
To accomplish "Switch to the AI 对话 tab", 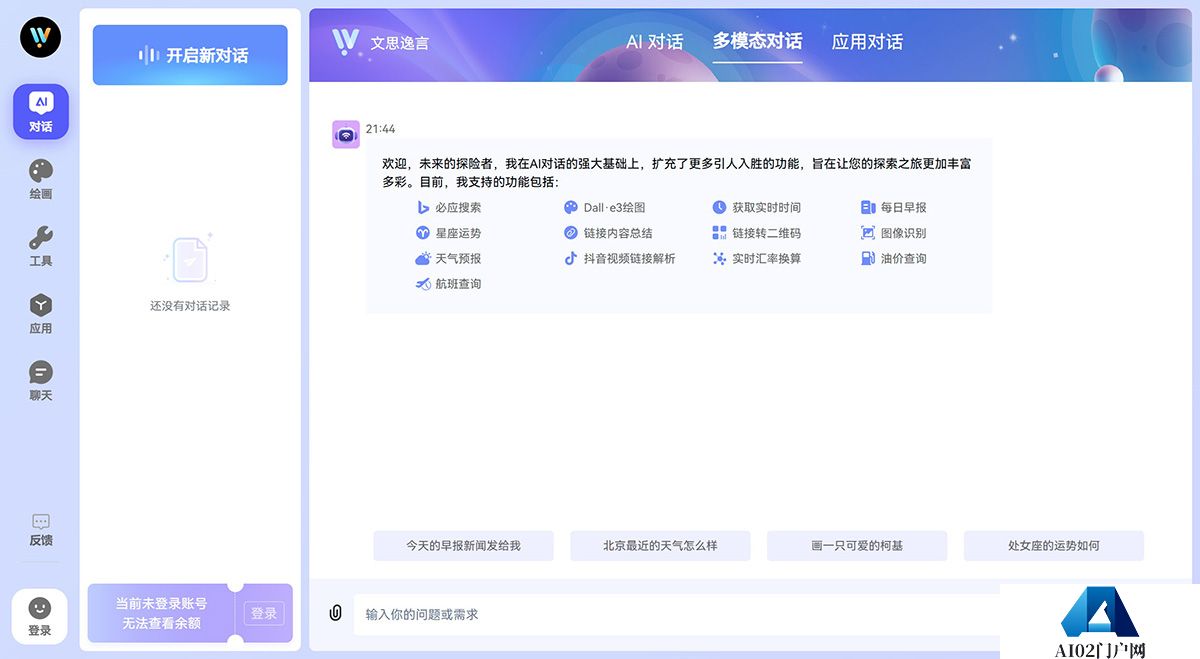I will click(655, 42).
